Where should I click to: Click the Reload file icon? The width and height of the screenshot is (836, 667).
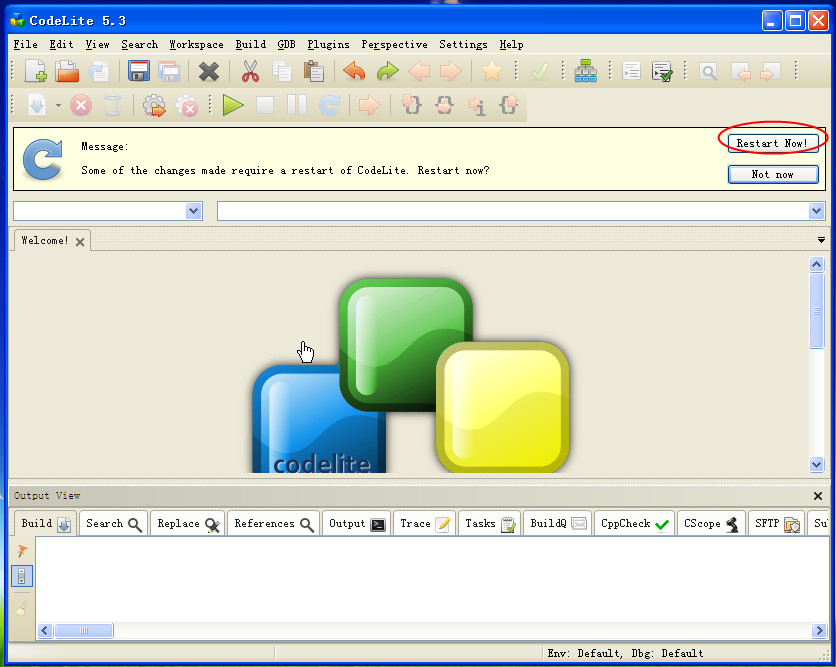pos(99,71)
